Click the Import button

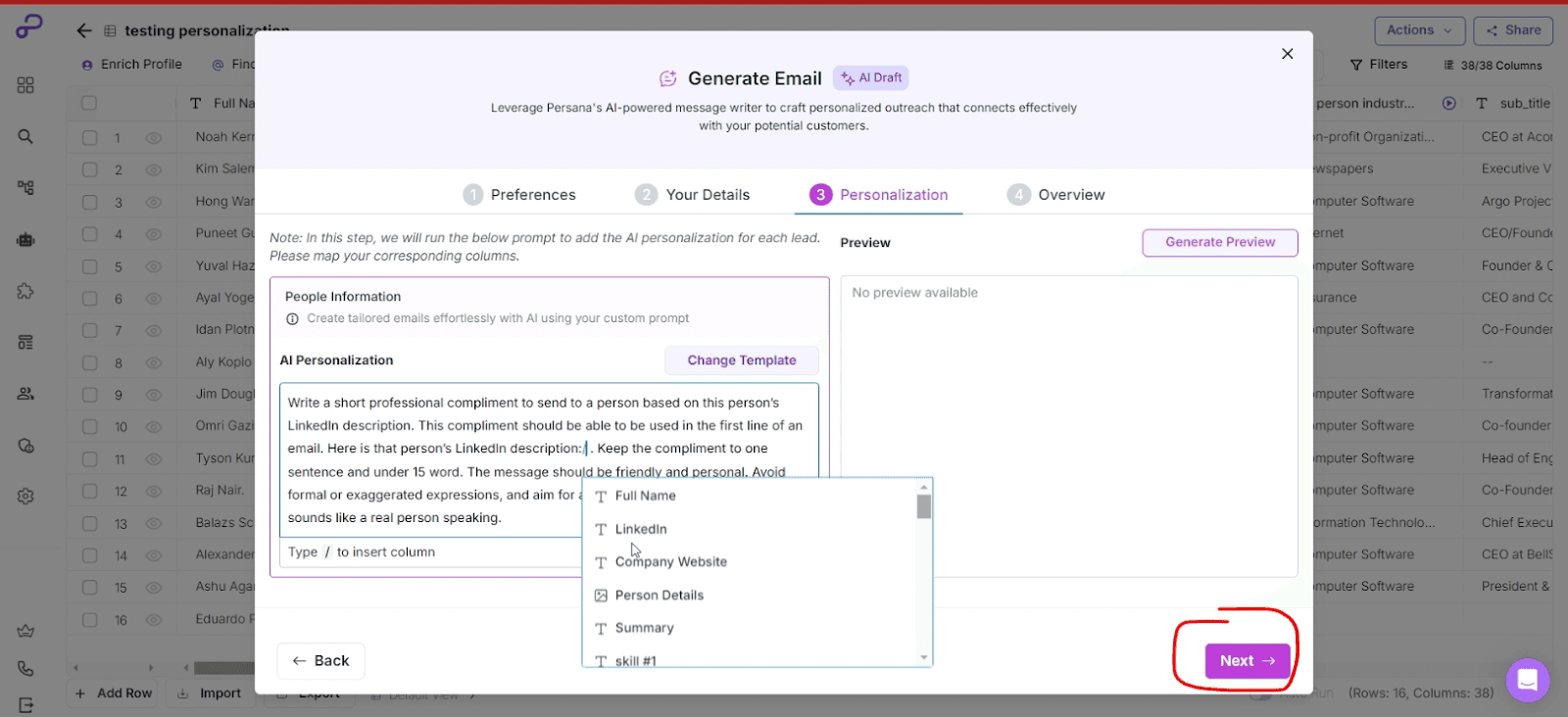(x=210, y=693)
